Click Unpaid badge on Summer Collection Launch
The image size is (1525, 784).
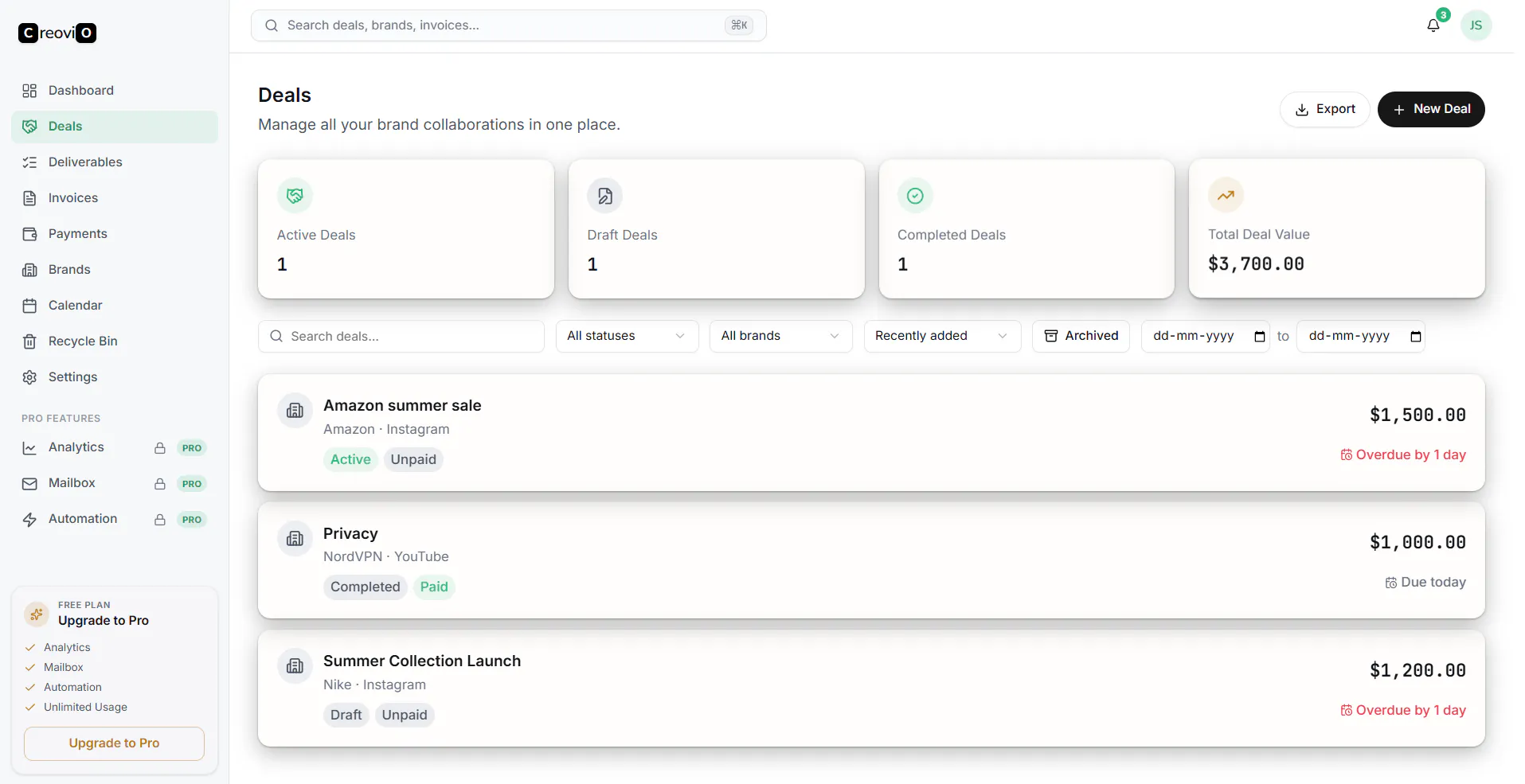click(x=405, y=715)
